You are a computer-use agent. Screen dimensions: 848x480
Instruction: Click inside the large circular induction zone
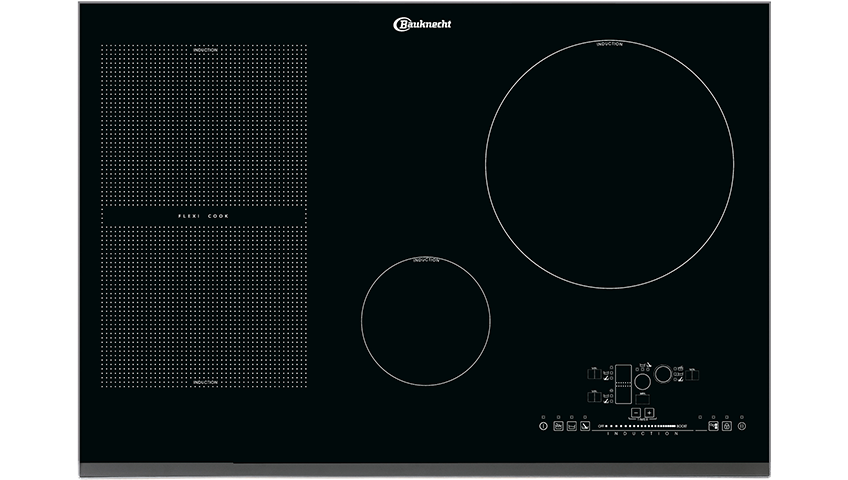pyautogui.click(x=610, y=164)
